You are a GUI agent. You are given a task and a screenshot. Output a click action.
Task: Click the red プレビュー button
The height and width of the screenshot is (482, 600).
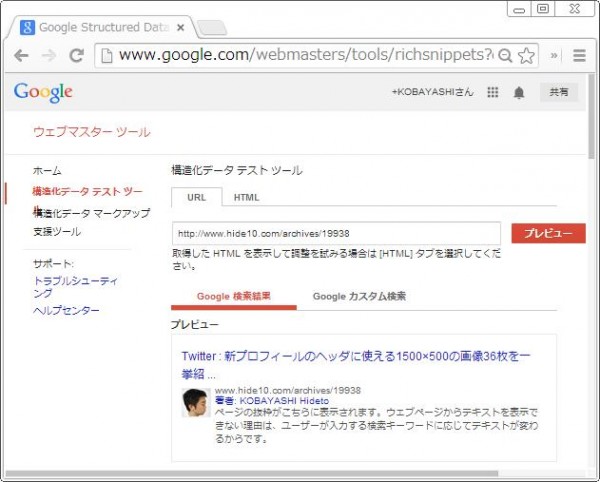coord(548,233)
